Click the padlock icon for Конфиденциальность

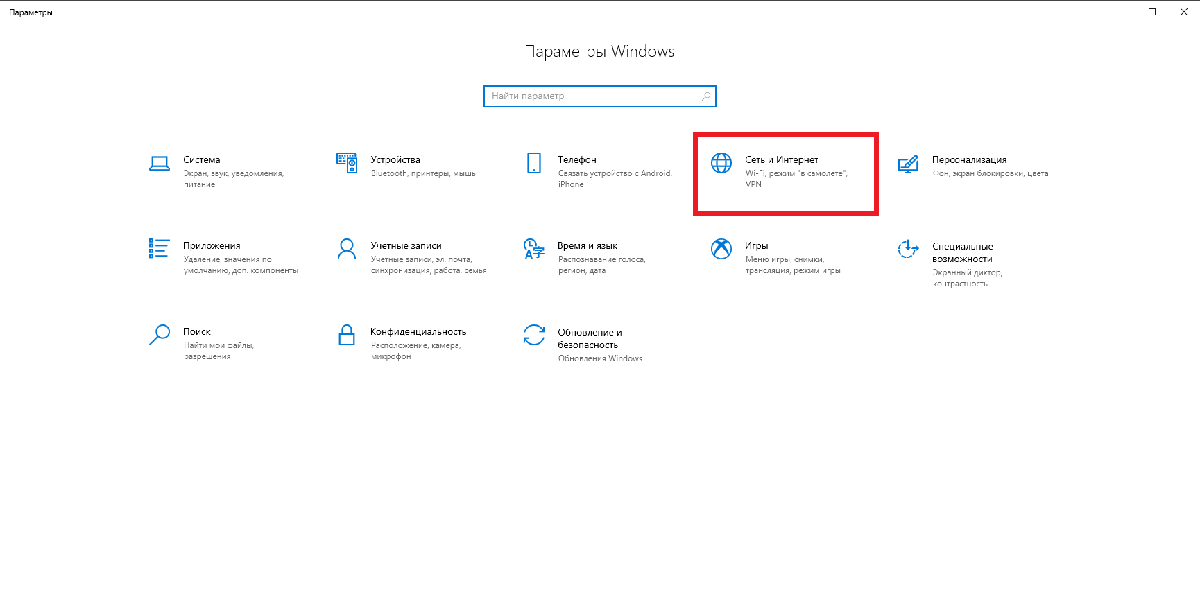coord(346,334)
